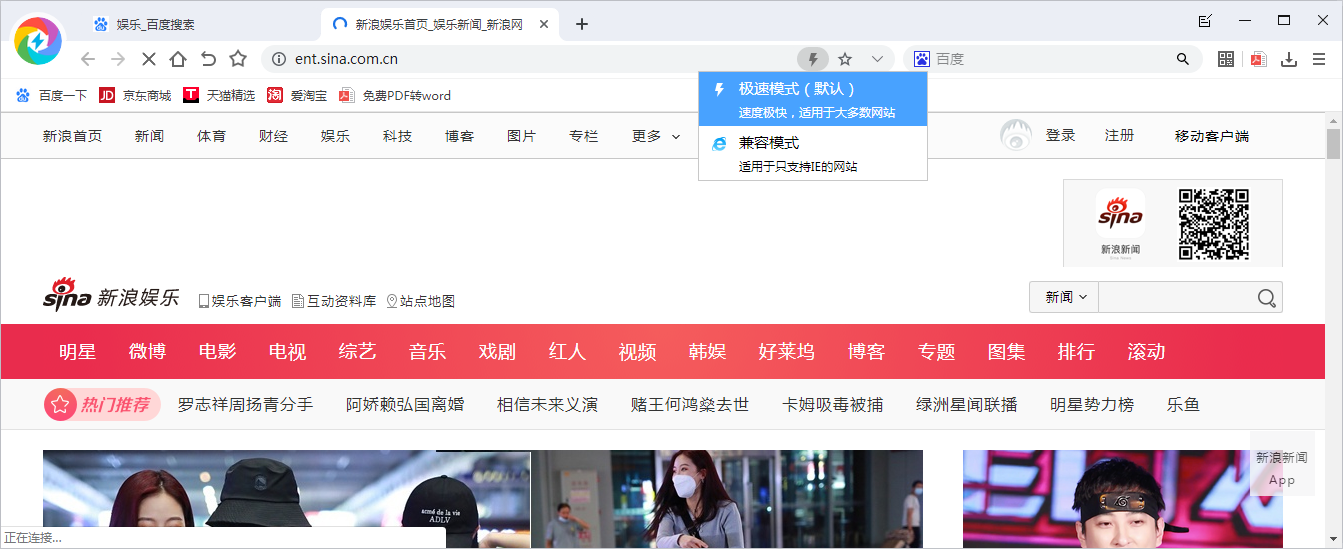Open 韩娱 in red menu bar
Viewport: 1343px width, 549px height.
pyautogui.click(x=707, y=352)
